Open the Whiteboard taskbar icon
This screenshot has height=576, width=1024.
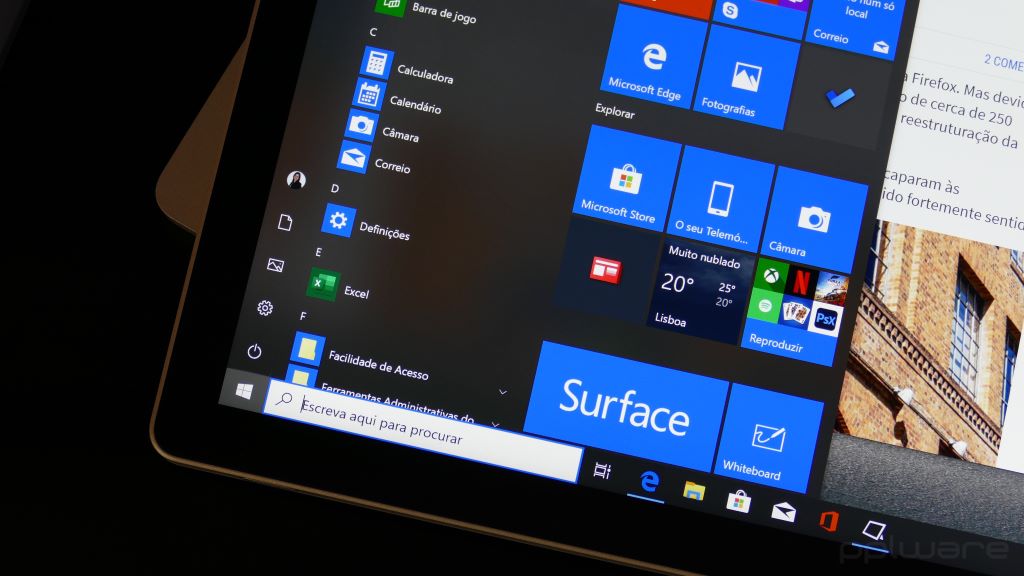874,530
